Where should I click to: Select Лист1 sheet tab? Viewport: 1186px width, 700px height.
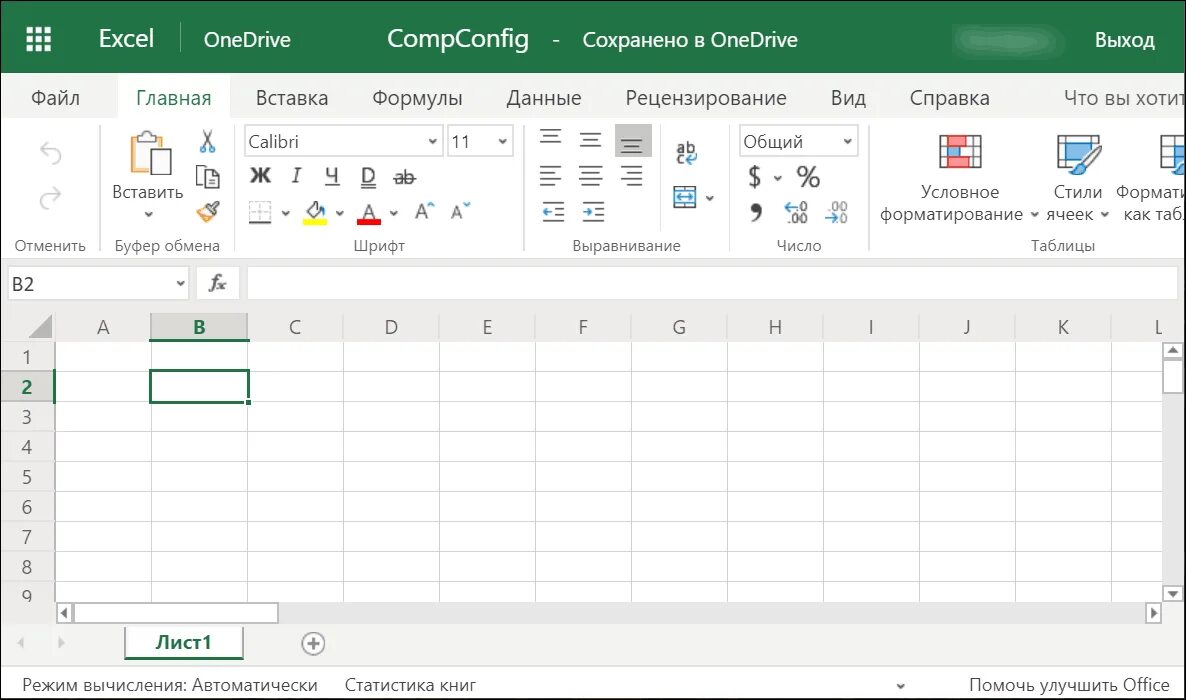pyautogui.click(x=184, y=642)
